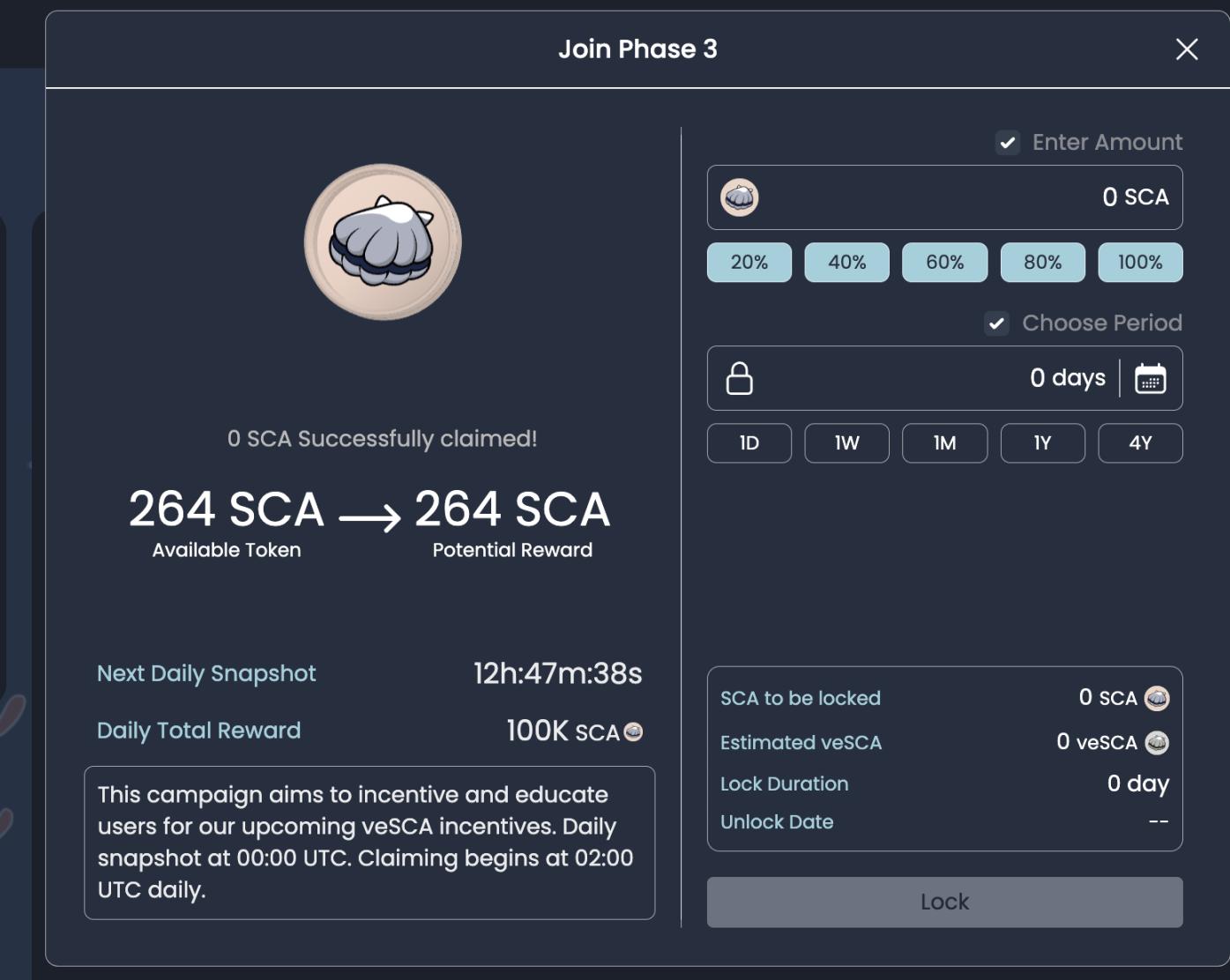Viewport: 1230px width, 980px height.
Task: Choose the 100% amount preset
Action: 1139,263
